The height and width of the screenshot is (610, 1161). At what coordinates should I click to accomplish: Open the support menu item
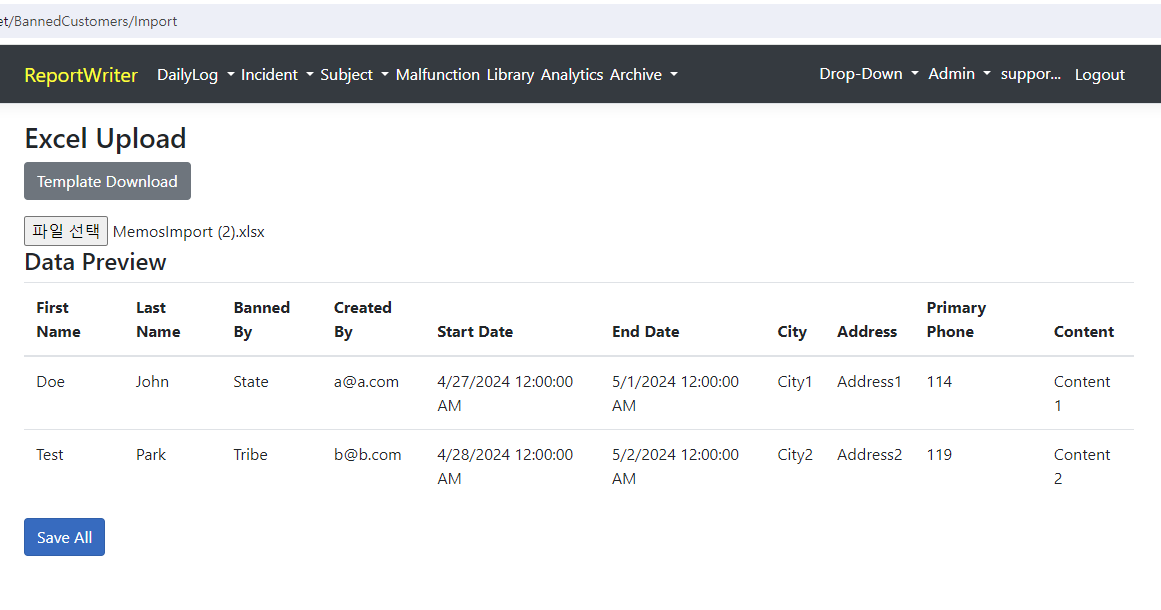1031,73
